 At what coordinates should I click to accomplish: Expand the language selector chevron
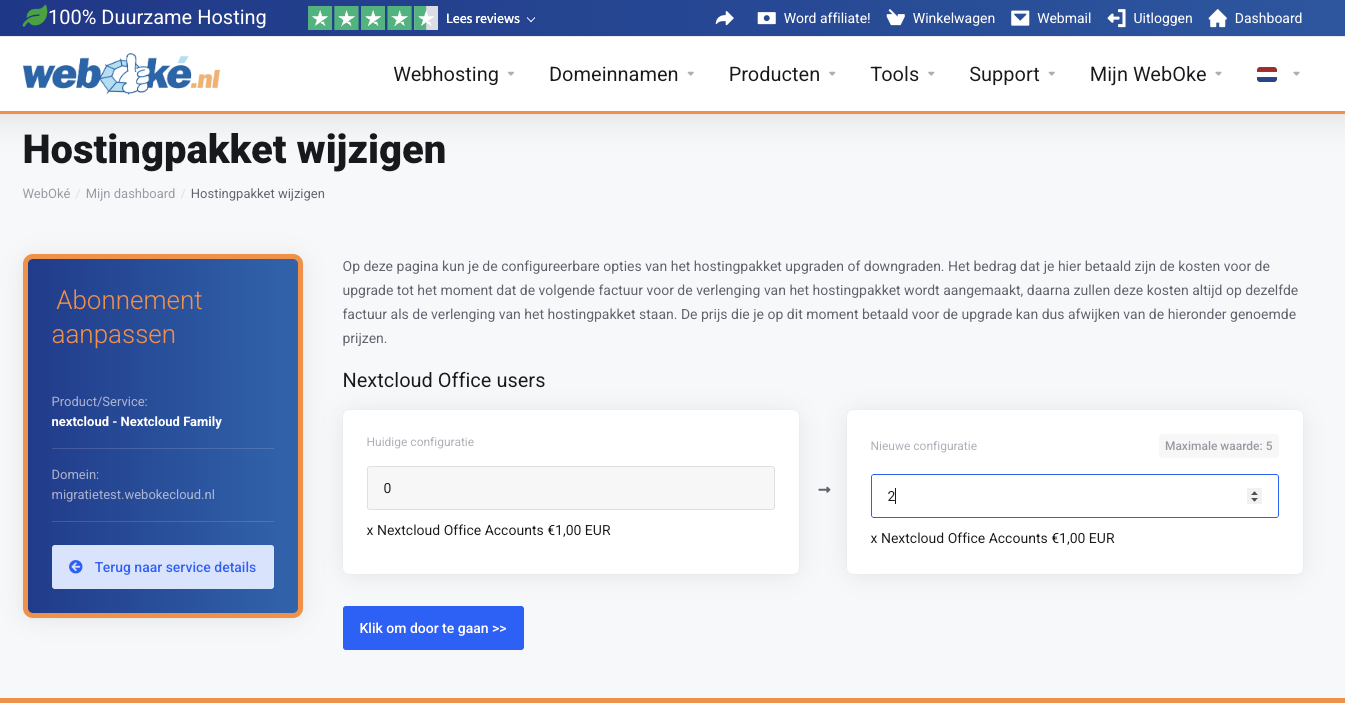click(1296, 74)
